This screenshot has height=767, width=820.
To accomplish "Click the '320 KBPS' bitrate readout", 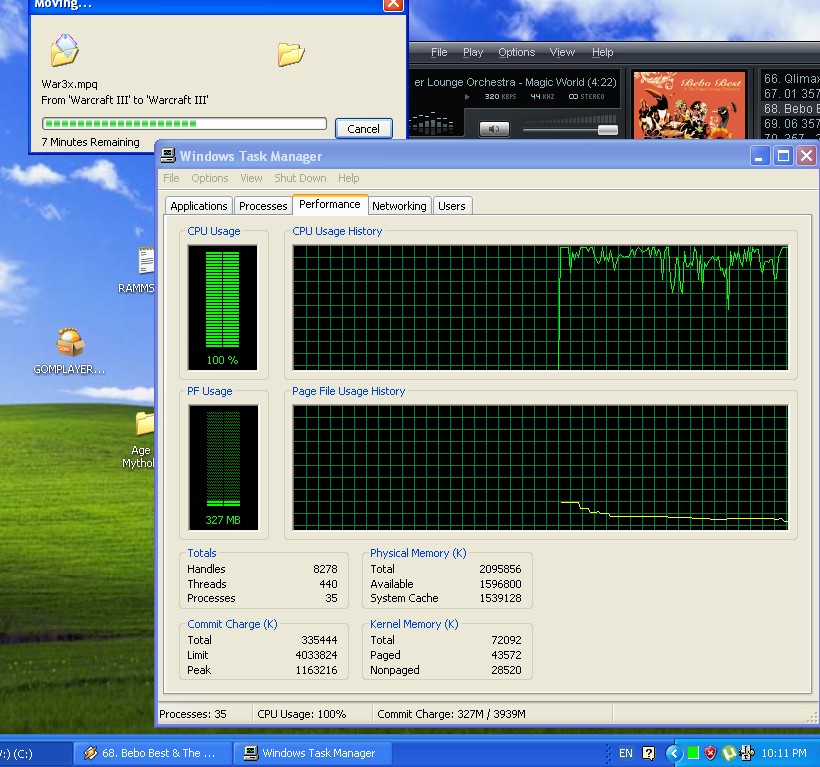I will (x=500, y=97).
